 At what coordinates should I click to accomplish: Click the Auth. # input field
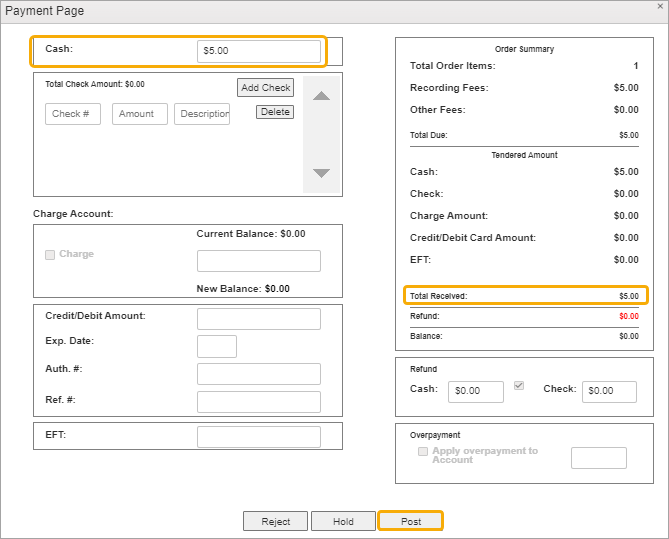pos(258,374)
